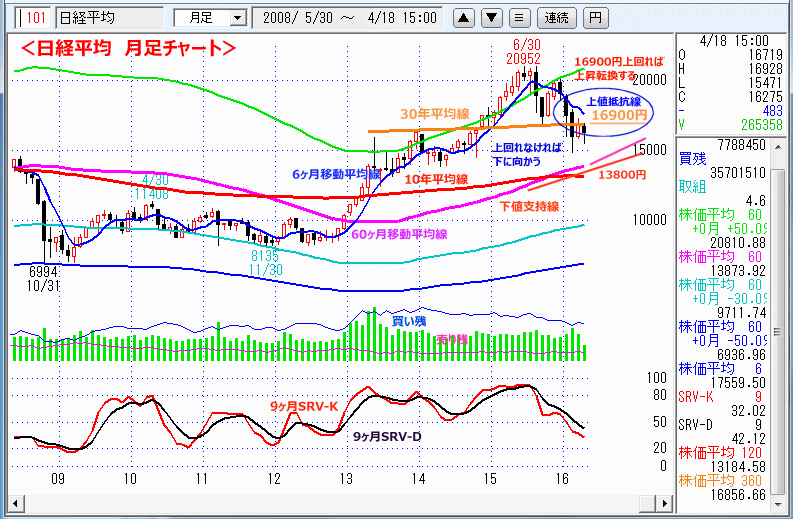This screenshot has height=519, width=793.
Task: Click the down triangle button in toolbar
Action: coord(491,17)
